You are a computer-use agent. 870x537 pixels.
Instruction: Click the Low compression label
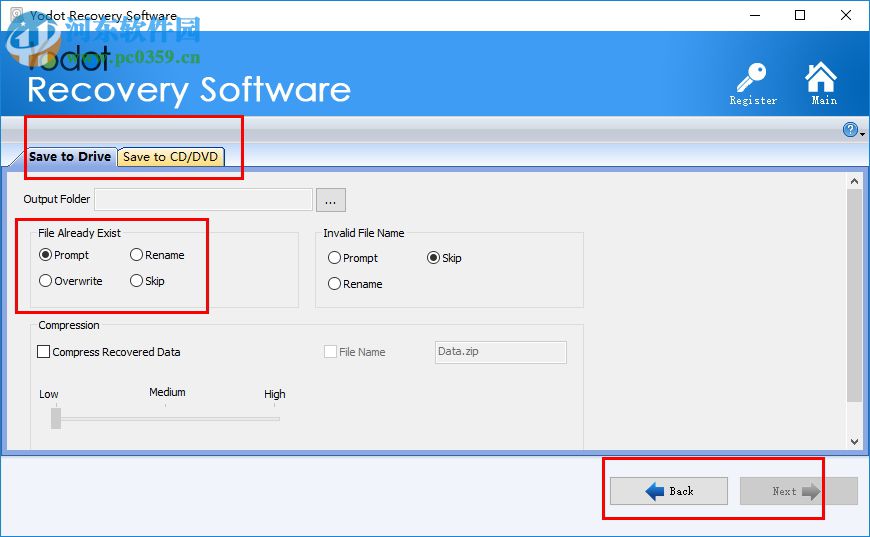[x=49, y=394]
